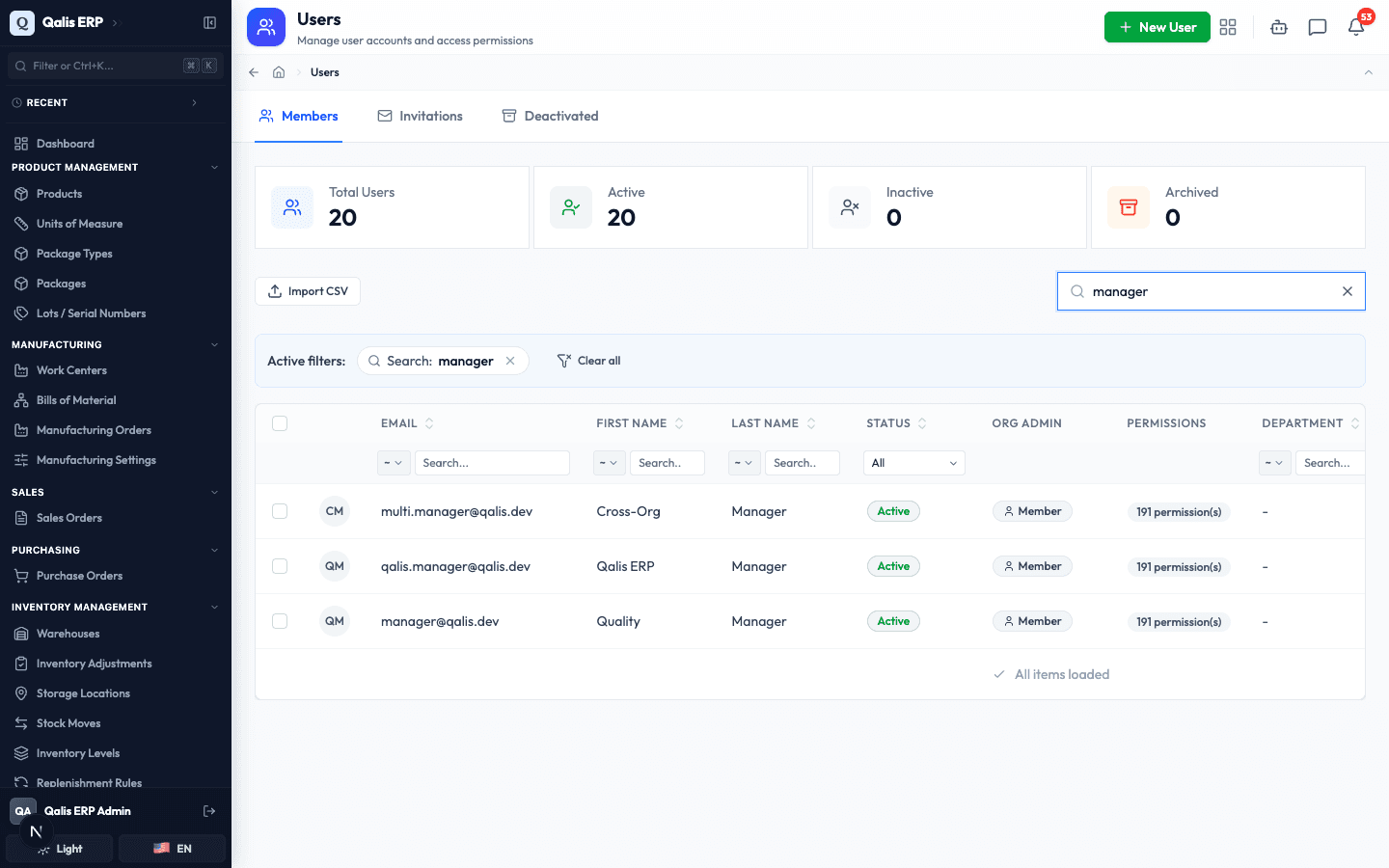The height and width of the screenshot is (868, 1389).
Task: Click the robot assistant icon
Action: 1279,27
